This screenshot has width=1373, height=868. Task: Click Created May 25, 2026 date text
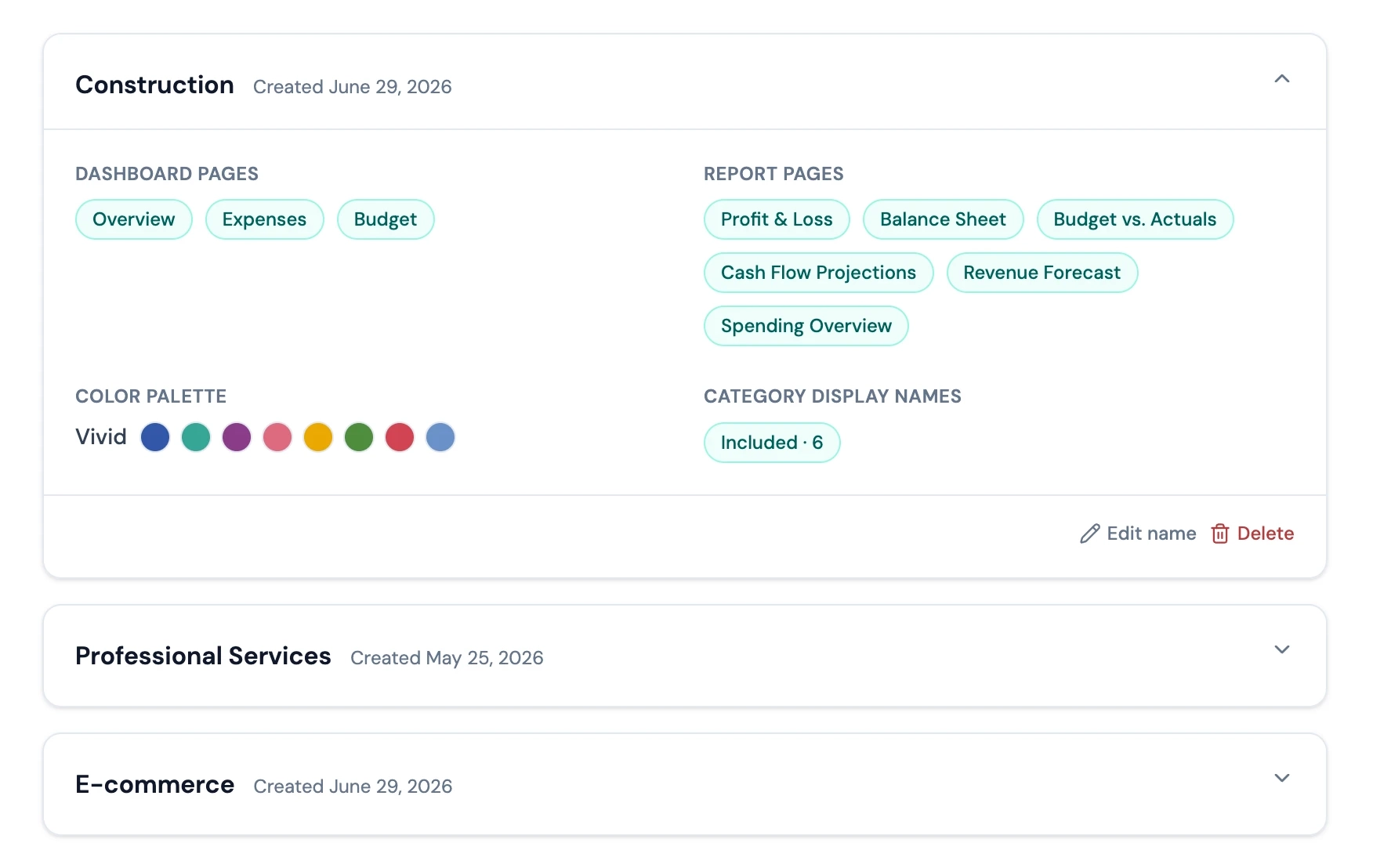[x=447, y=658]
